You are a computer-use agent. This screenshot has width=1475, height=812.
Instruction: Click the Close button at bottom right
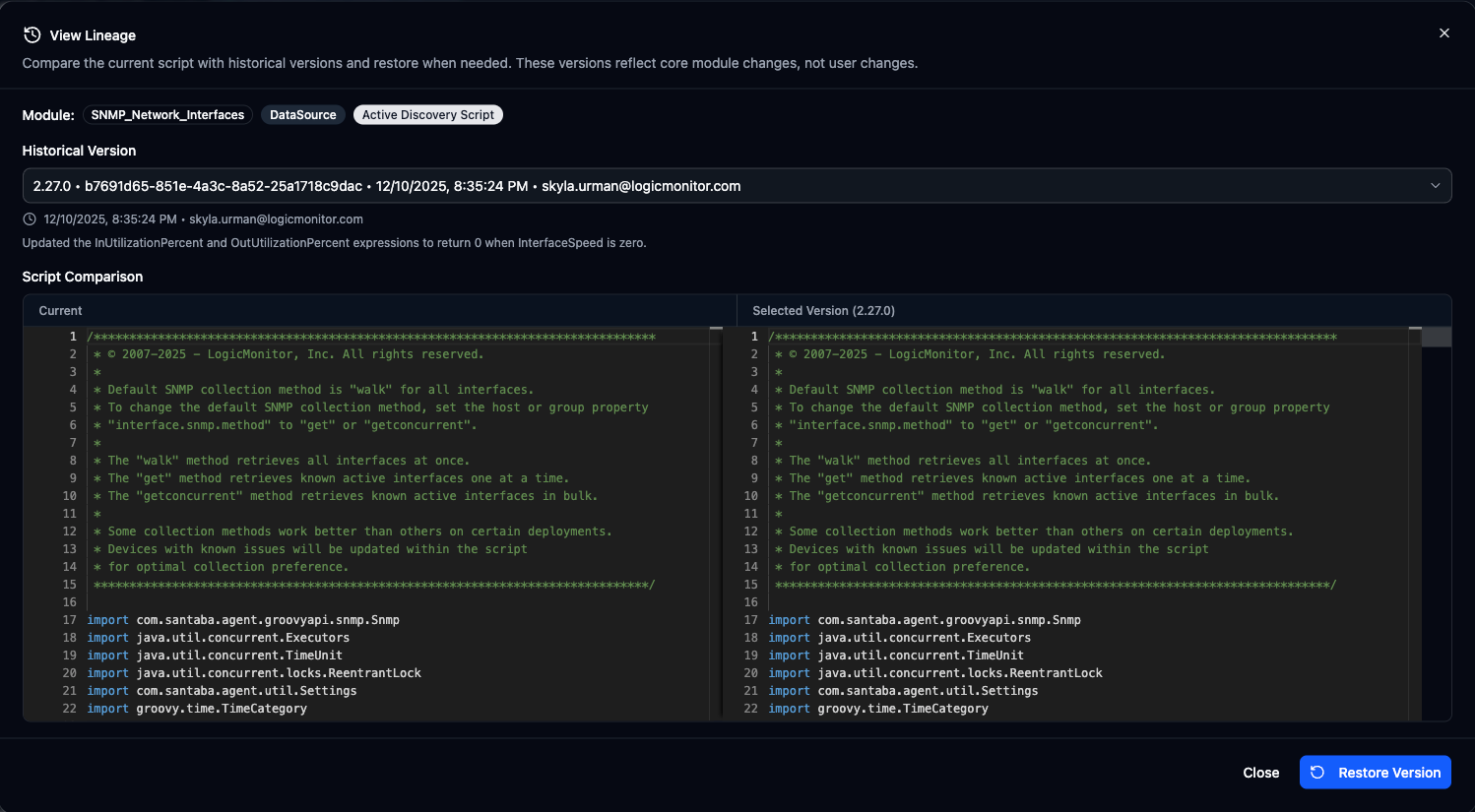pyautogui.click(x=1261, y=773)
